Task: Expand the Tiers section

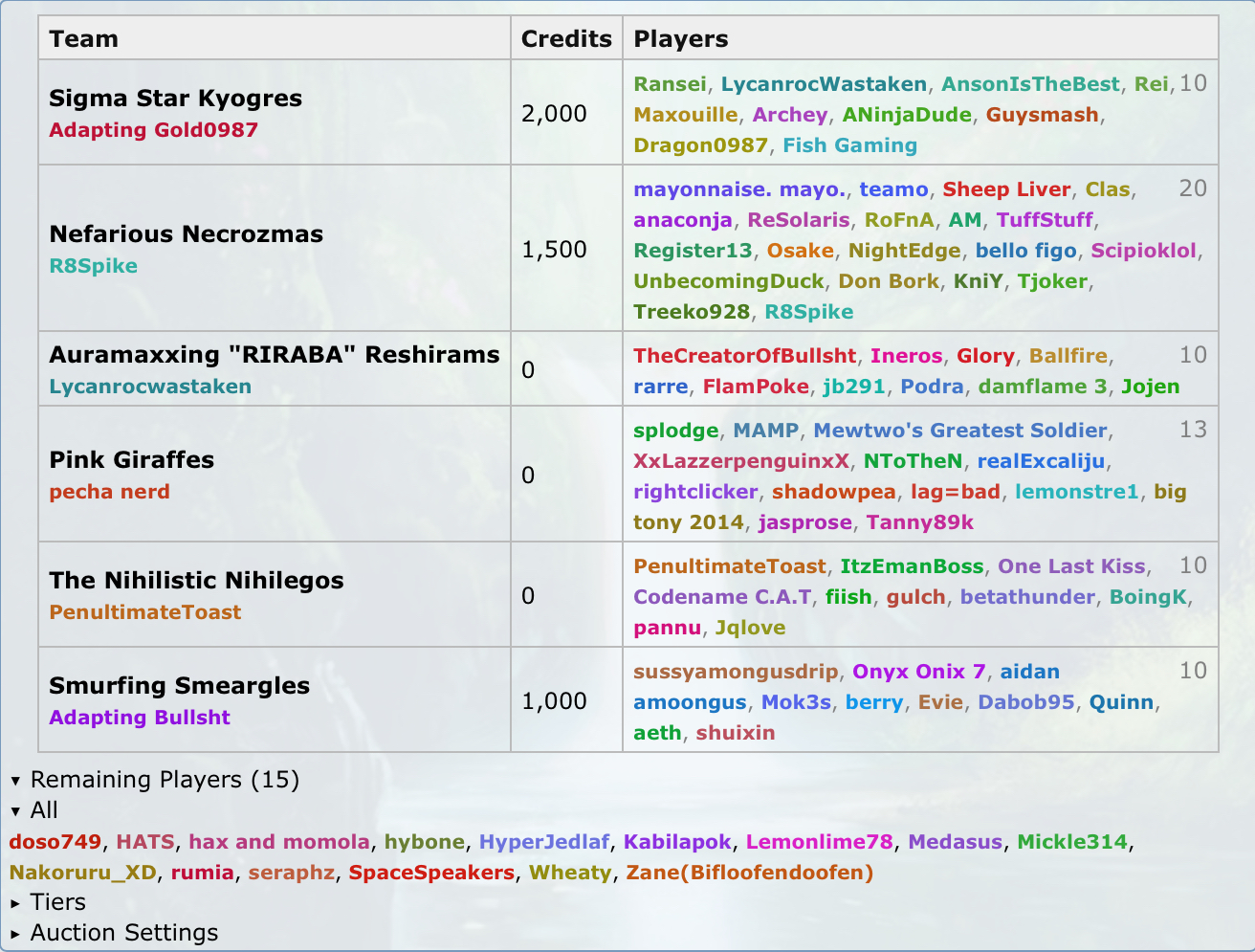Action: pos(48,902)
